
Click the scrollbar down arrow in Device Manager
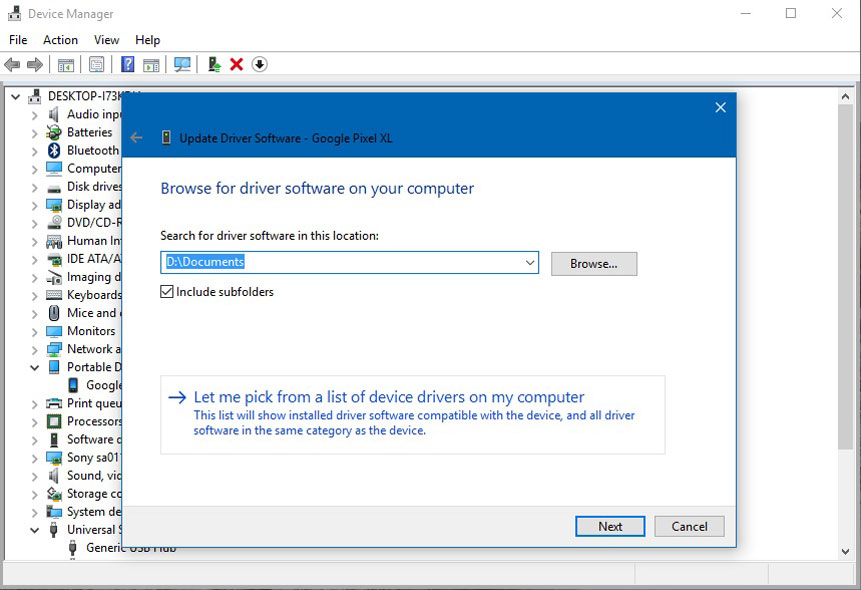846,552
